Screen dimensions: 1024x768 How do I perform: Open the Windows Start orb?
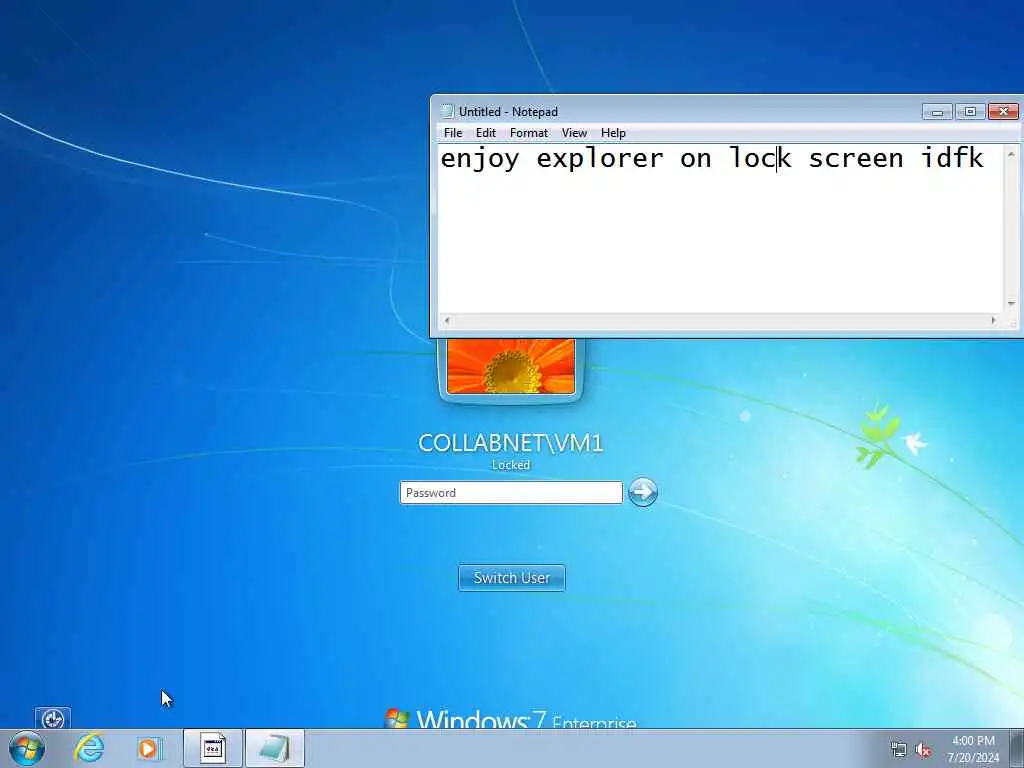click(27, 748)
